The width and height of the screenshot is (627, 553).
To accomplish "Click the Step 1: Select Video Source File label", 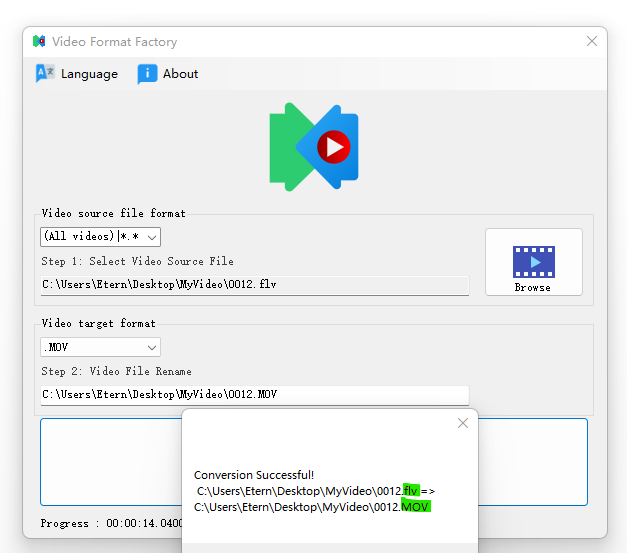I will (x=138, y=262).
